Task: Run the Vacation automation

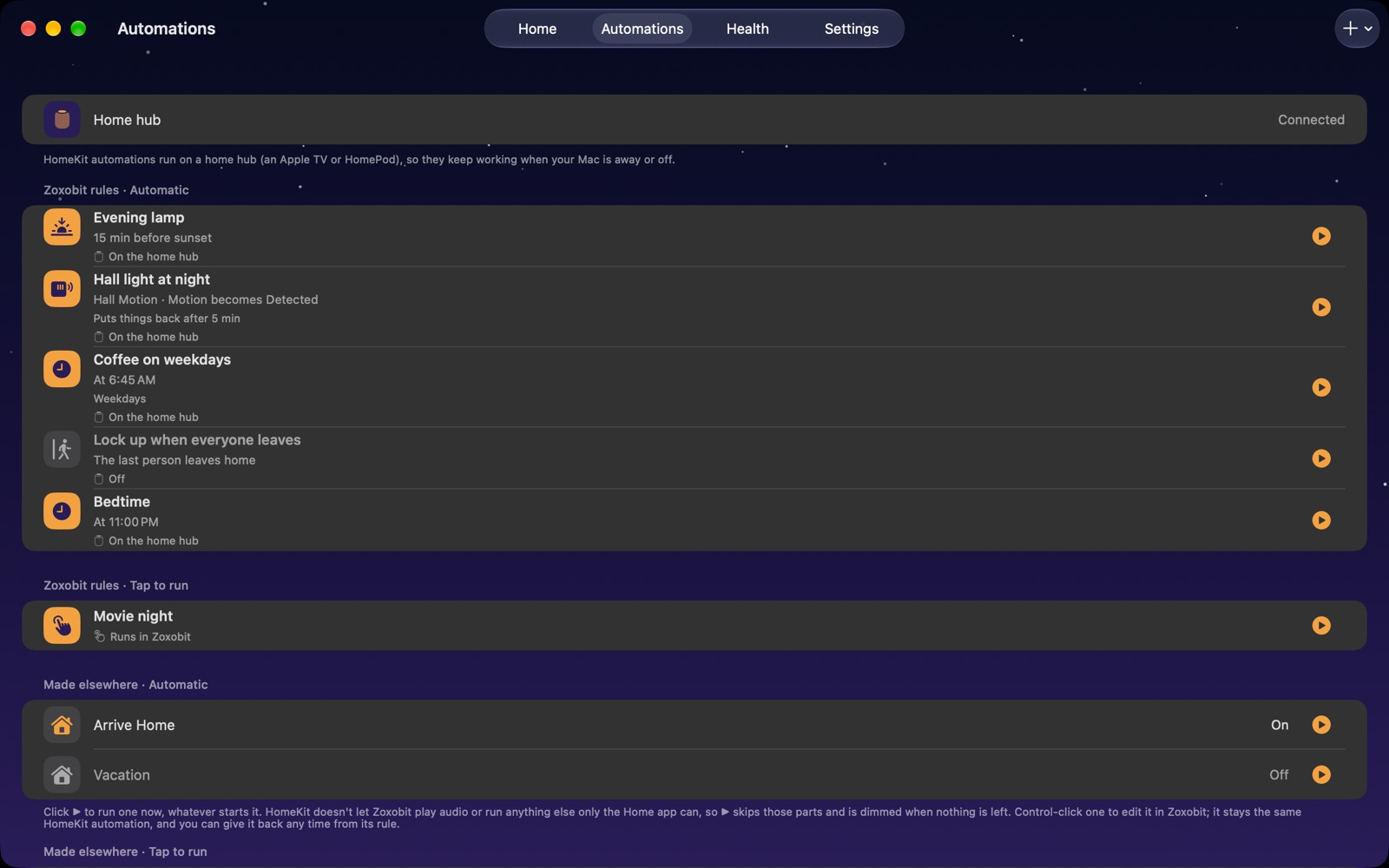Action: coord(1321,774)
